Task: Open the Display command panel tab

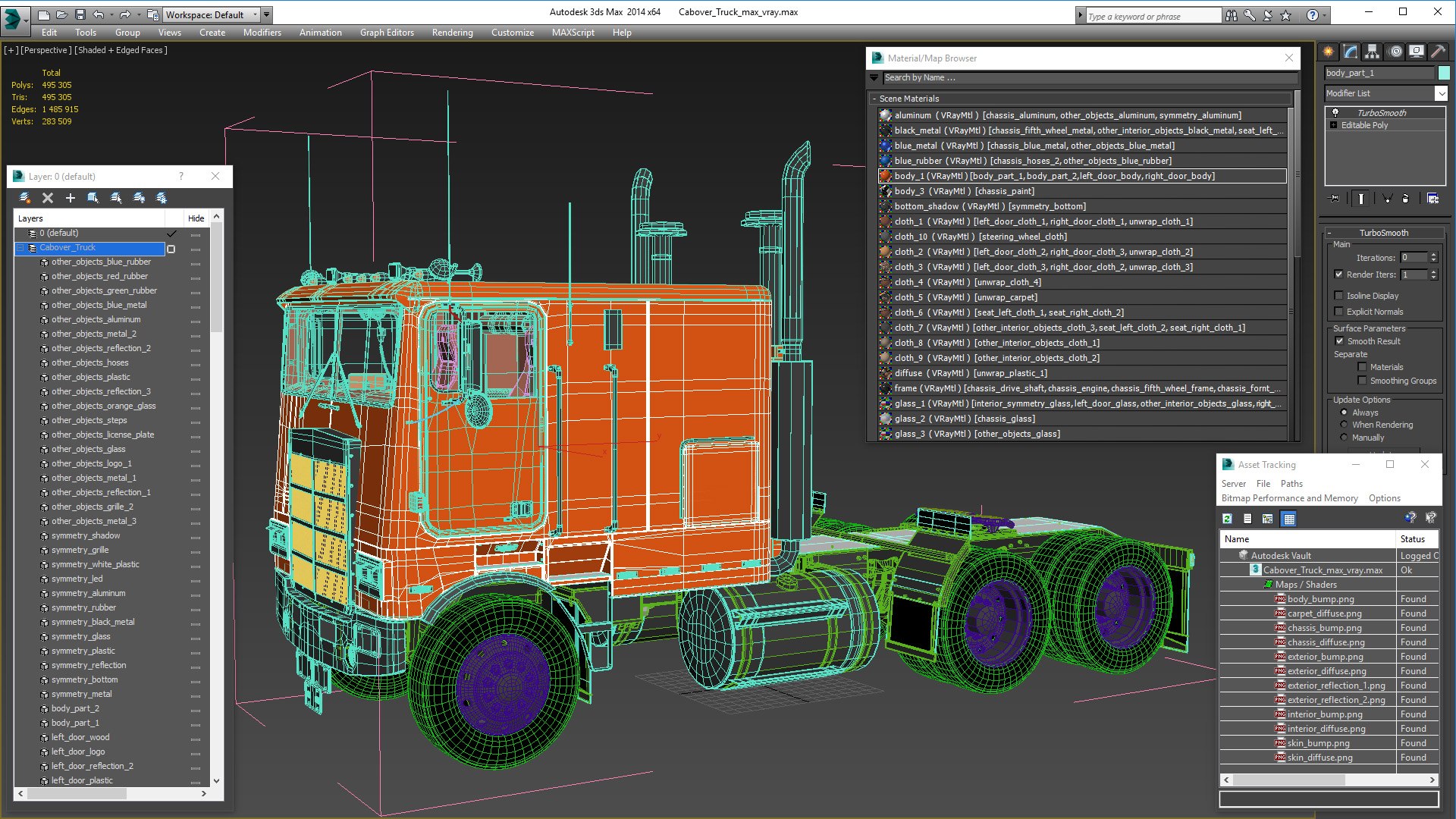Action: pos(1417,52)
